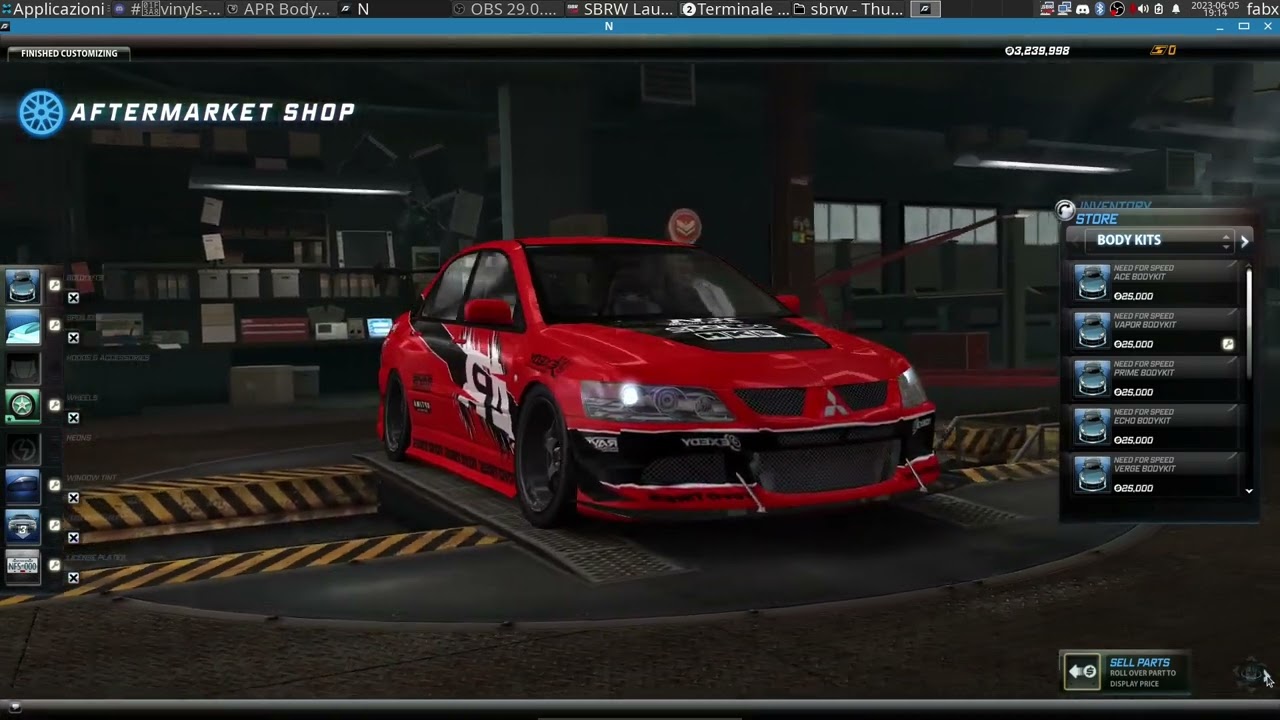Remove installed spoiler with its X button

(73, 338)
